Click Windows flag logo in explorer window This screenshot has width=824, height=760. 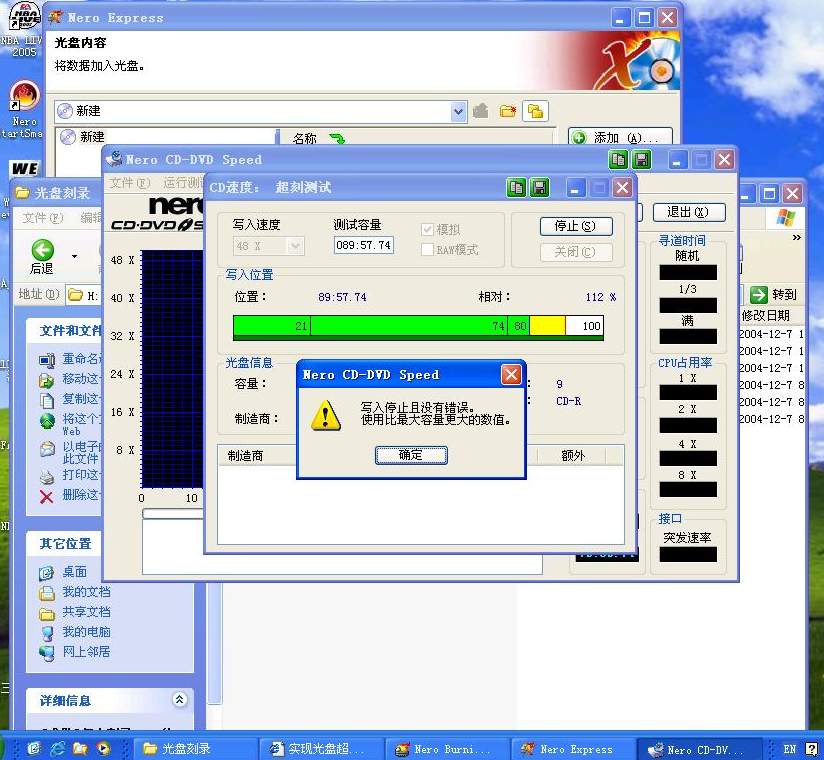(786, 217)
